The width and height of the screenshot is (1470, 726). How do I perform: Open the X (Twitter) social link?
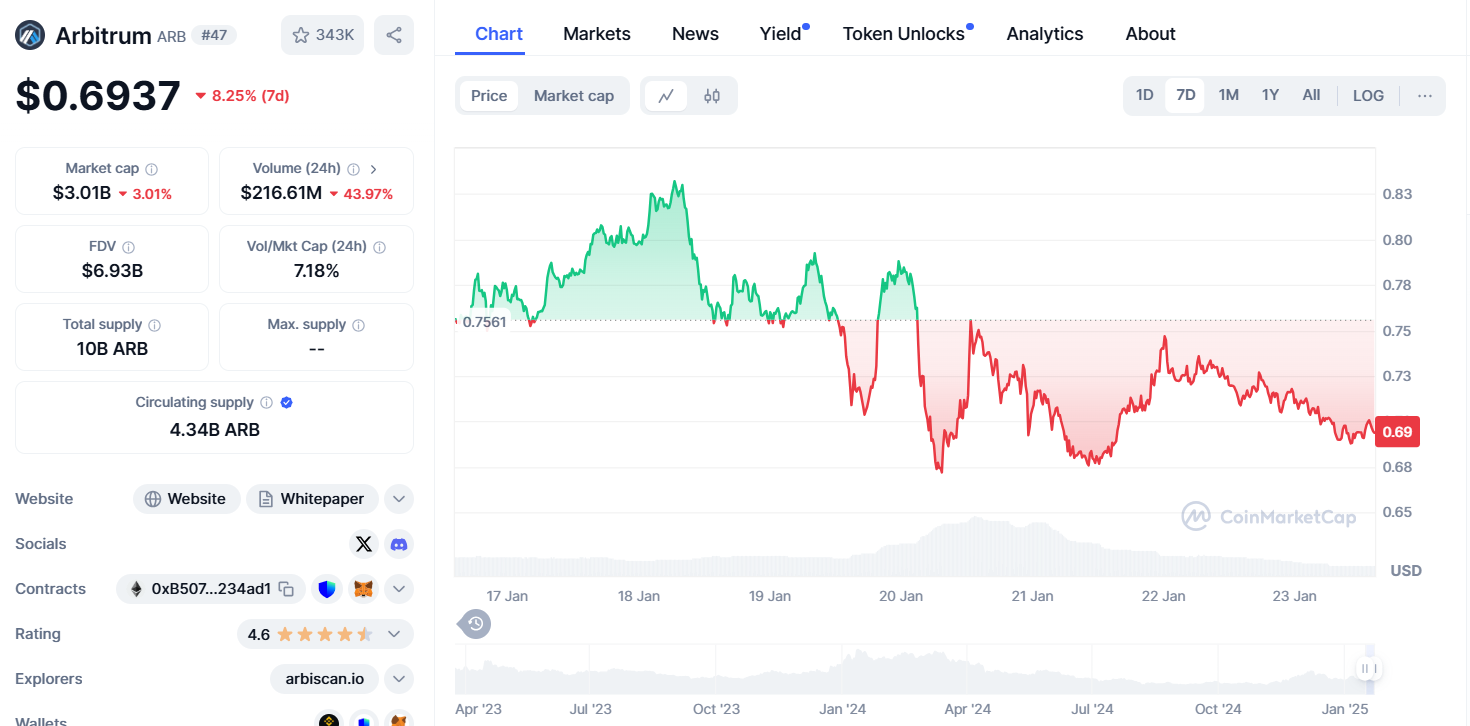[x=364, y=544]
